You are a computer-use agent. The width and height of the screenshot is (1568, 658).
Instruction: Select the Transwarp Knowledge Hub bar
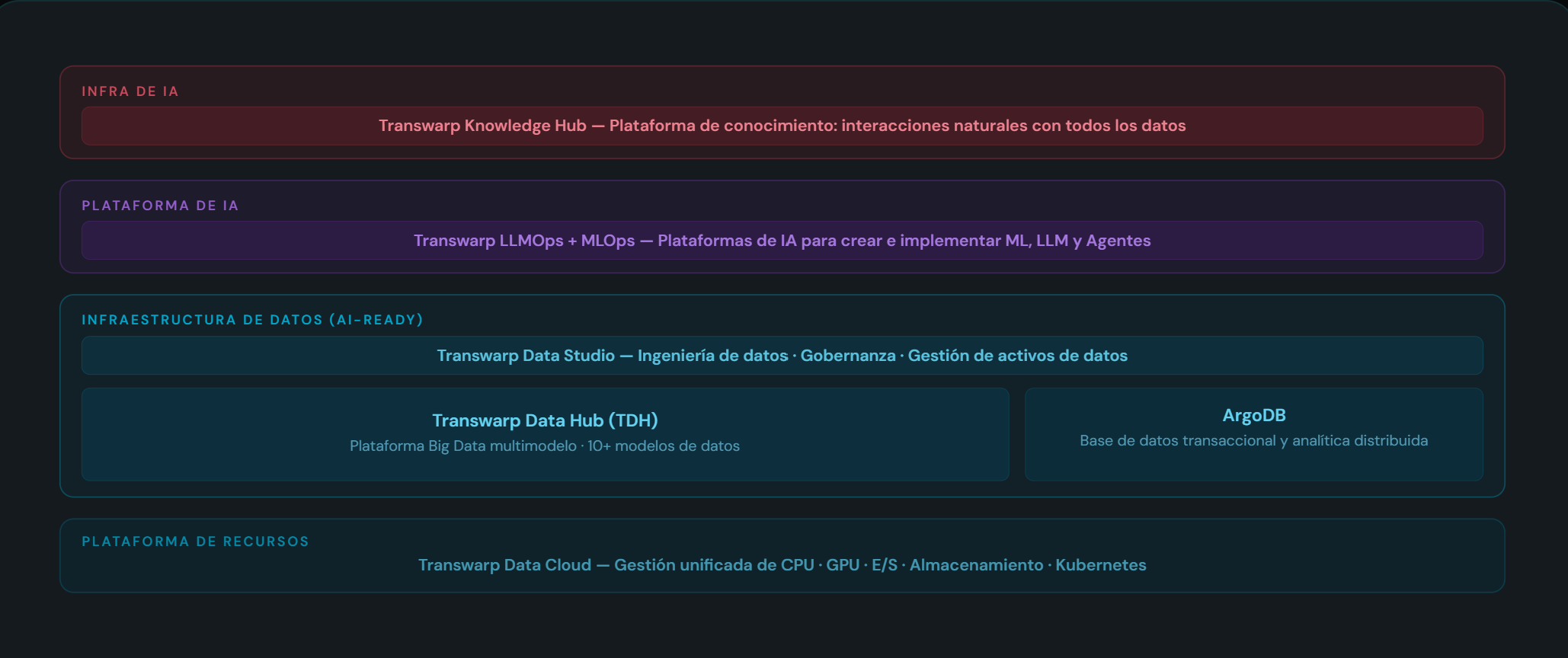coord(782,126)
